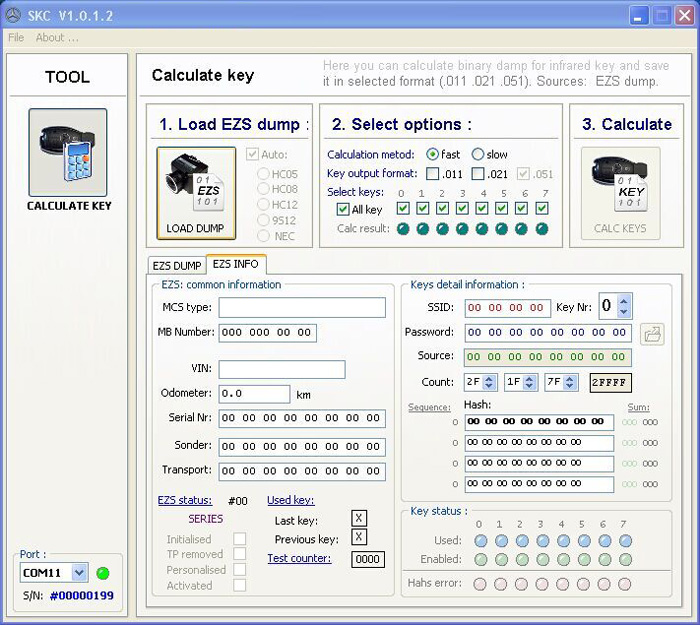Minimize the SKC window
Screen dimensions: 700x625
(639, 16)
